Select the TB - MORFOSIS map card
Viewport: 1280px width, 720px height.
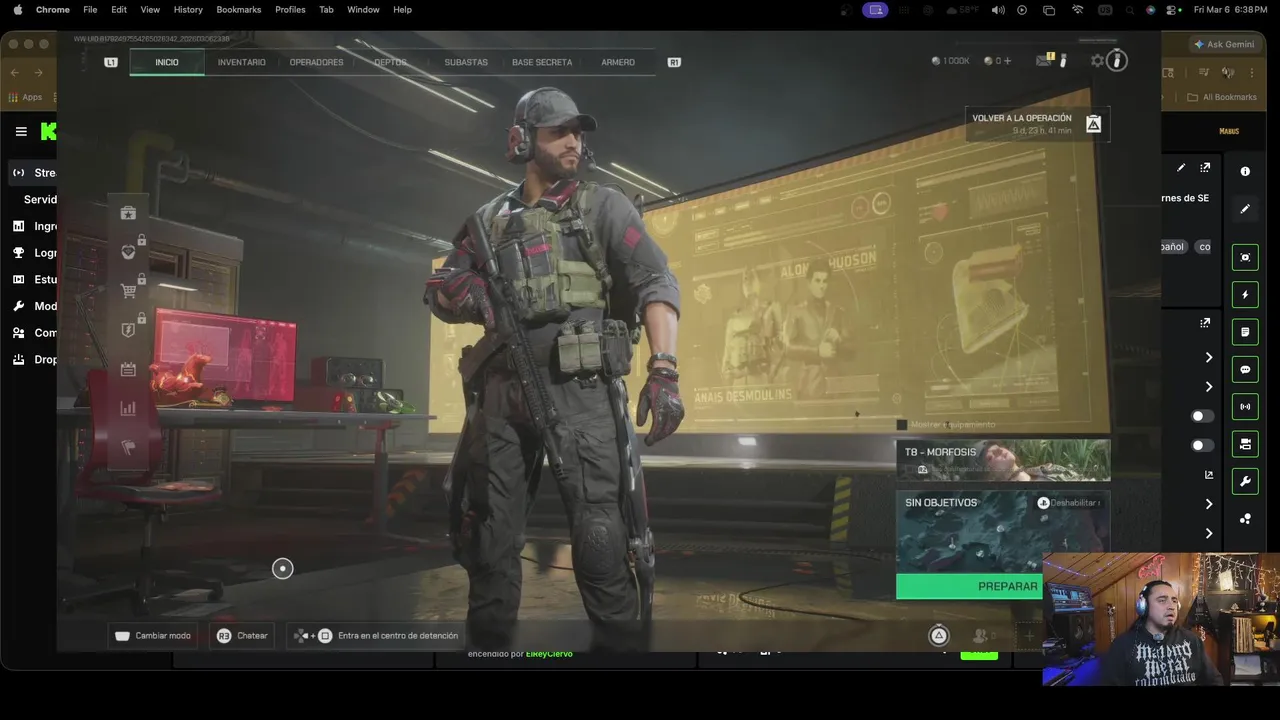[x=1003, y=460]
